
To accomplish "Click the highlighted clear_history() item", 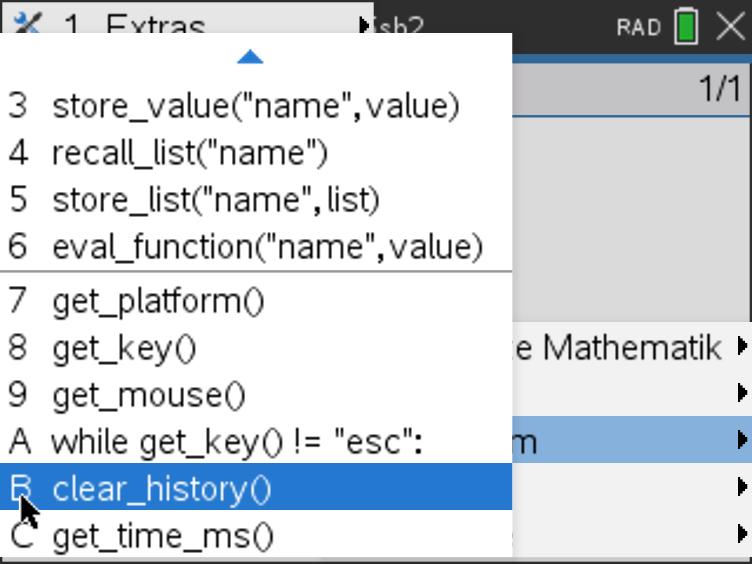I will click(161, 488).
